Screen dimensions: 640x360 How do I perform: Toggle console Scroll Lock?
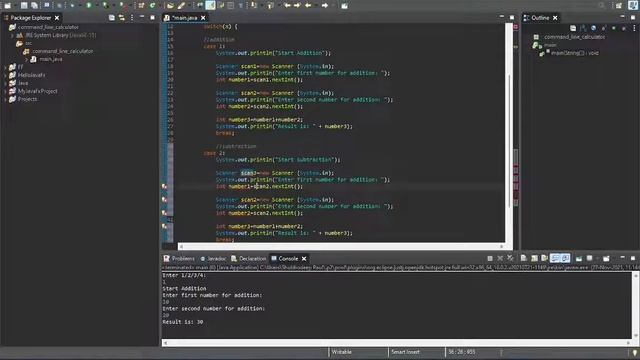[534, 258]
